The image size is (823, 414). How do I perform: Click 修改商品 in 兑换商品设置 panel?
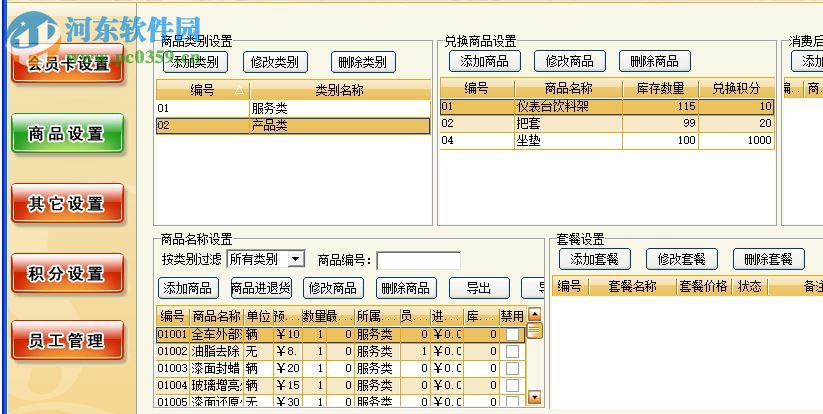(569, 61)
